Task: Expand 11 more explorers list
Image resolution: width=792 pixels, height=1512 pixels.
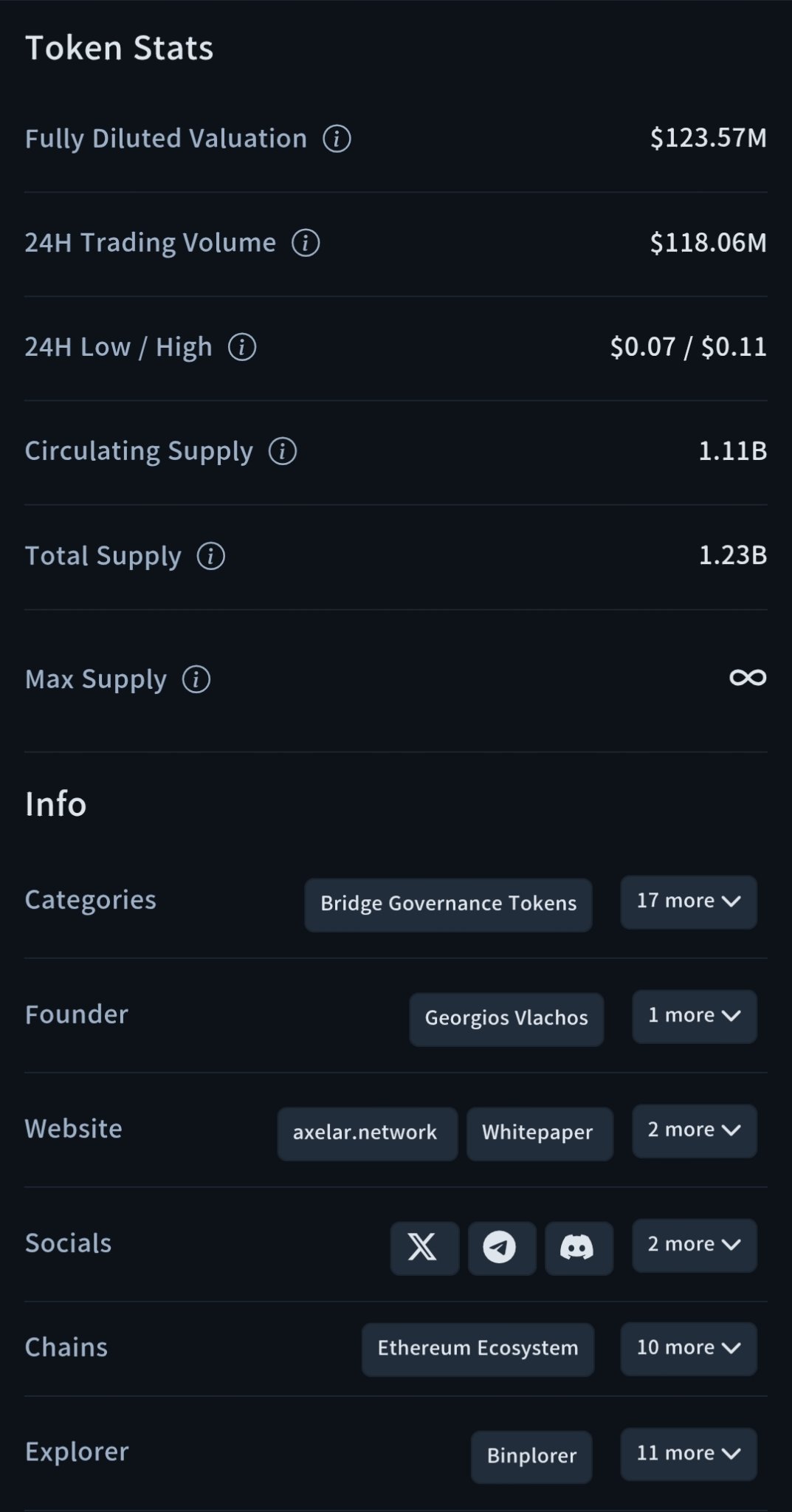Action: (688, 1454)
